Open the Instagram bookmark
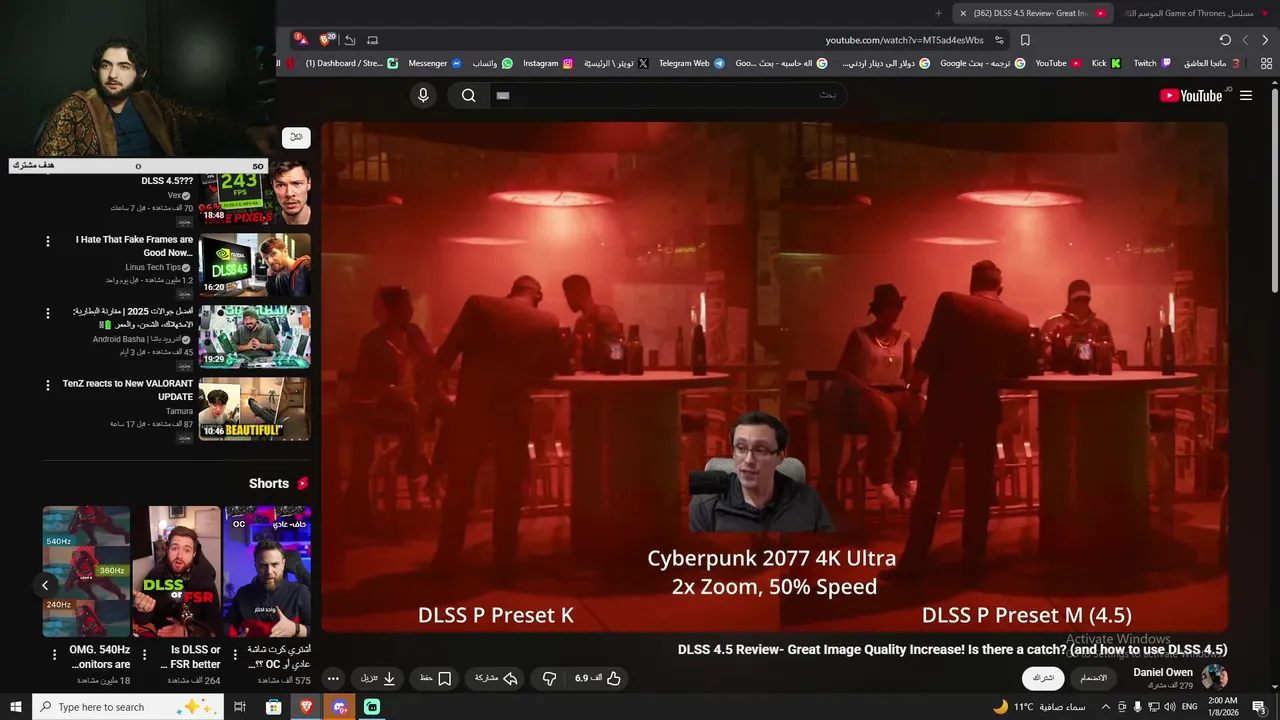Image resolution: width=1280 pixels, height=720 pixels. [x=548, y=63]
